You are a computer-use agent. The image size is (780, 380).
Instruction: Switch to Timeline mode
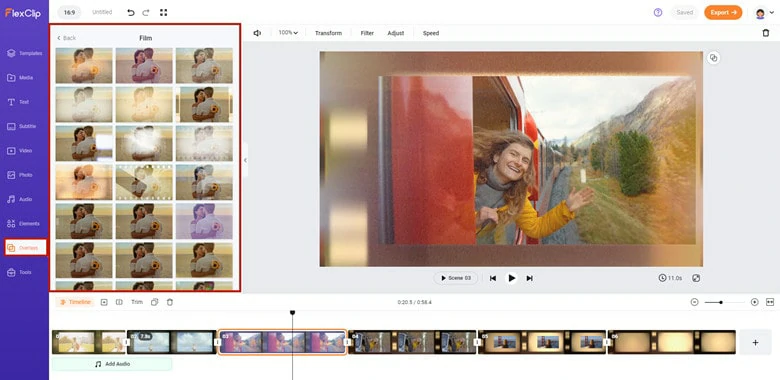(x=75, y=302)
